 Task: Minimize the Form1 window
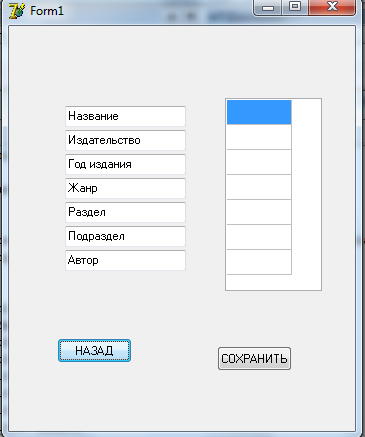(x=268, y=7)
